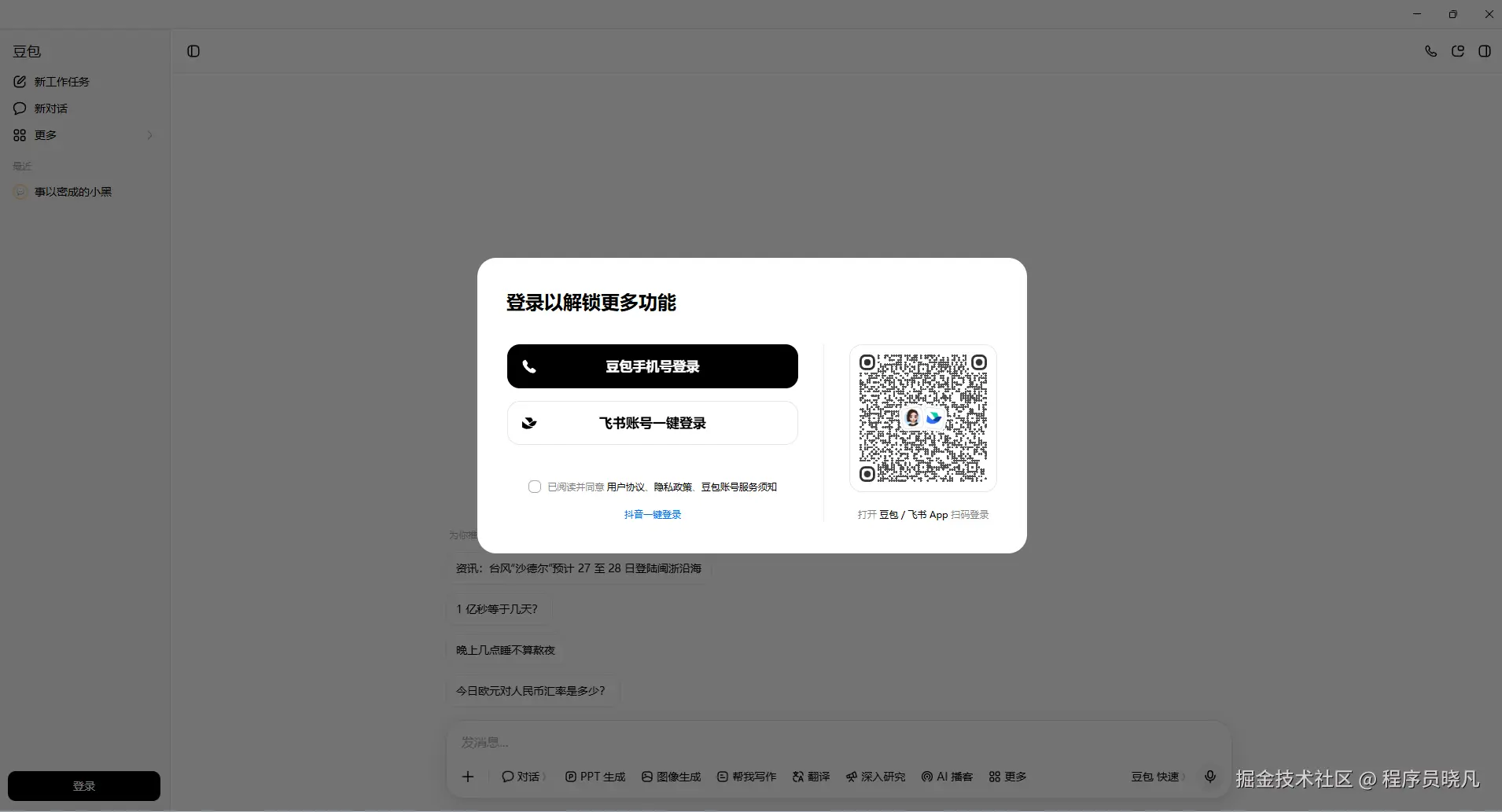Click the microphone voice input icon
The height and width of the screenshot is (812, 1502).
[1210, 777]
